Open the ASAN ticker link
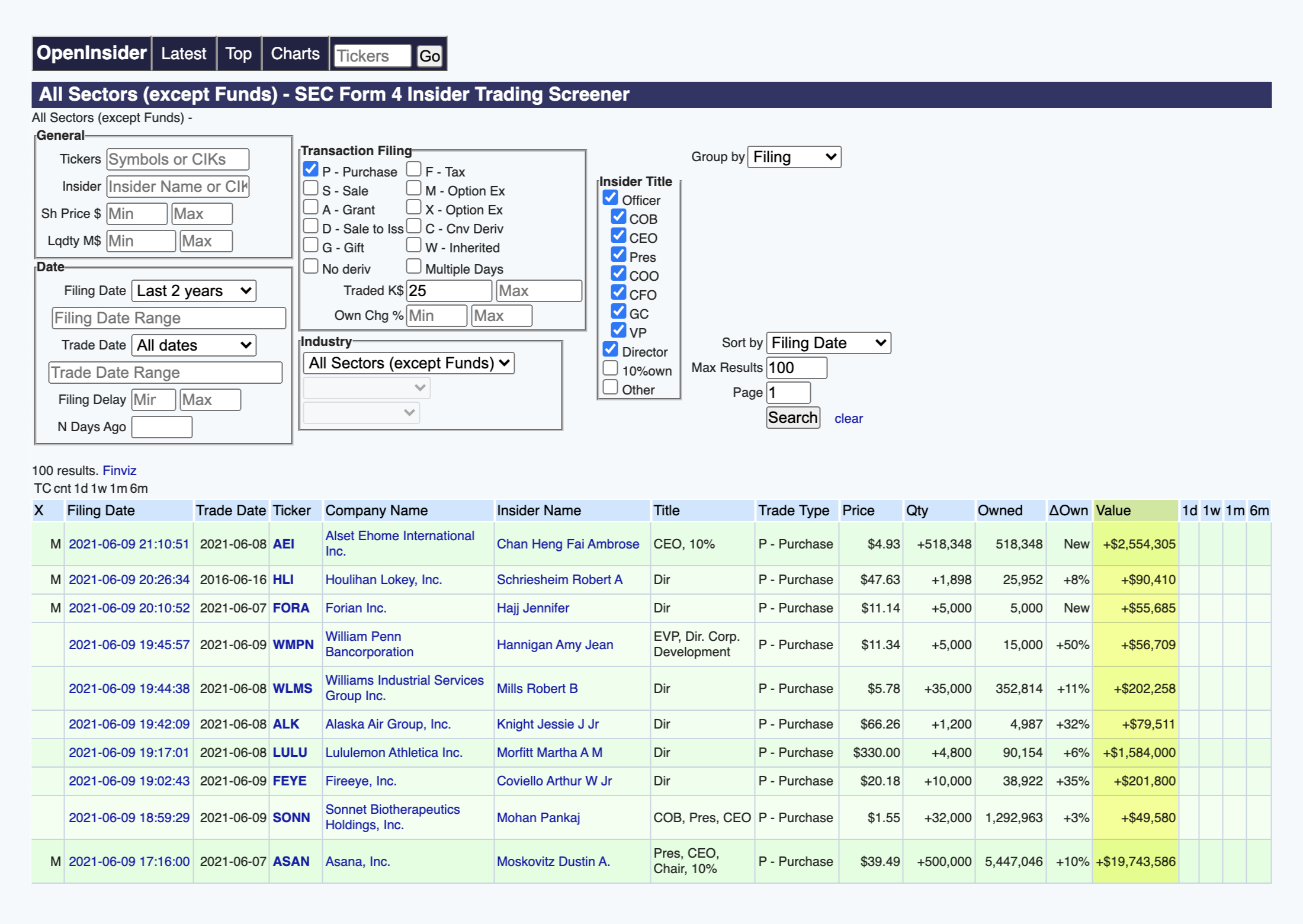 291,861
